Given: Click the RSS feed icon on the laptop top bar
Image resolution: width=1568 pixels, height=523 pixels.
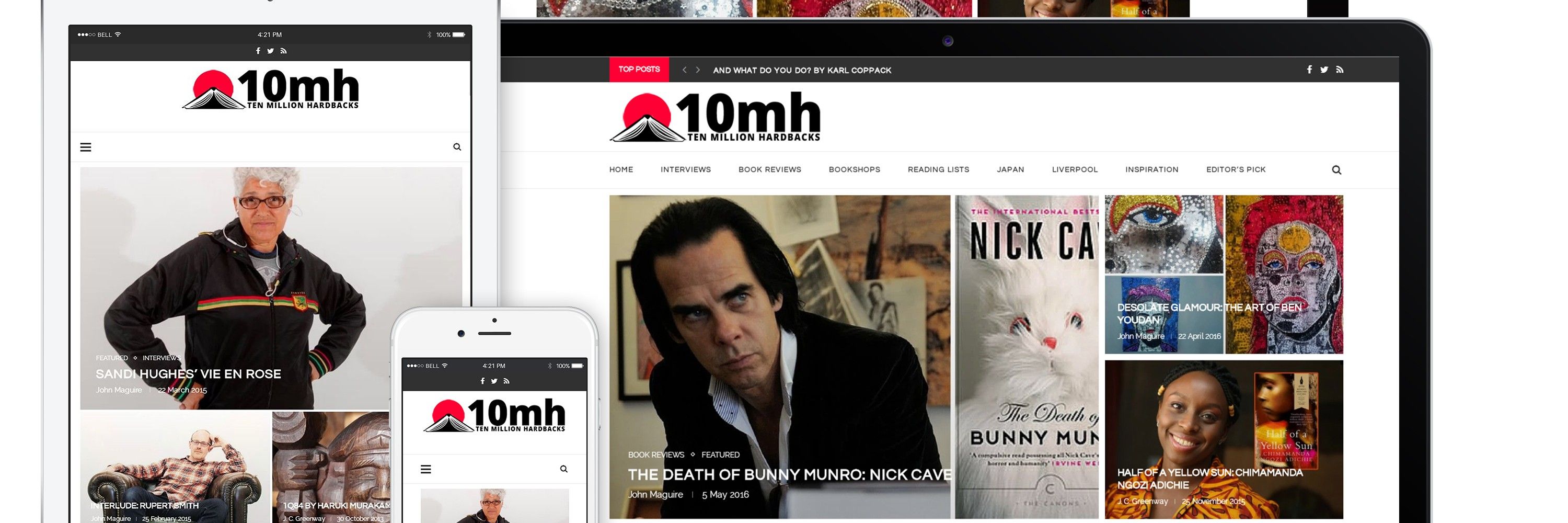Looking at the screenshot, I should pyautogui.click(x=1340, y=70).
